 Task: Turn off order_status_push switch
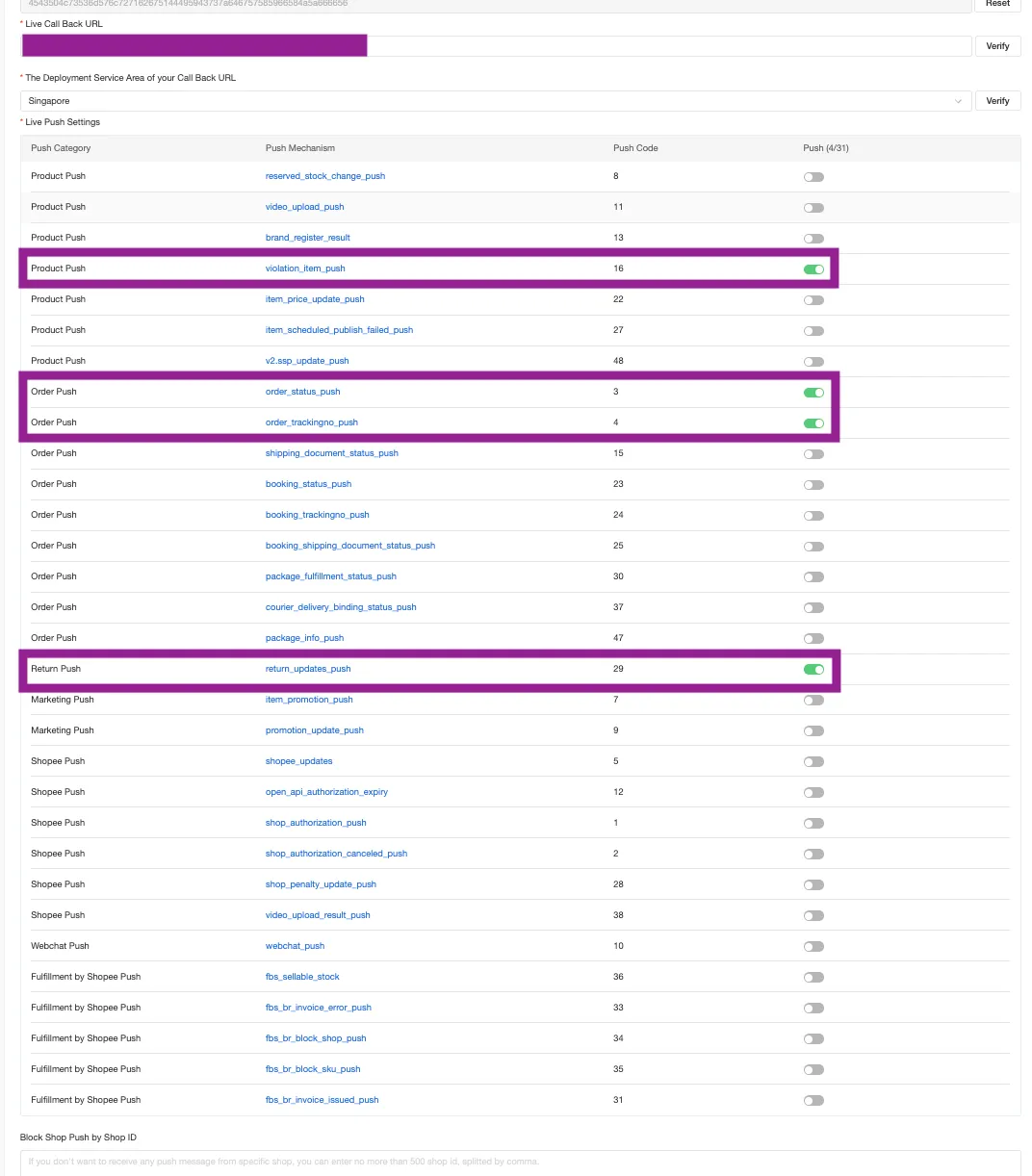coord(813,393)
